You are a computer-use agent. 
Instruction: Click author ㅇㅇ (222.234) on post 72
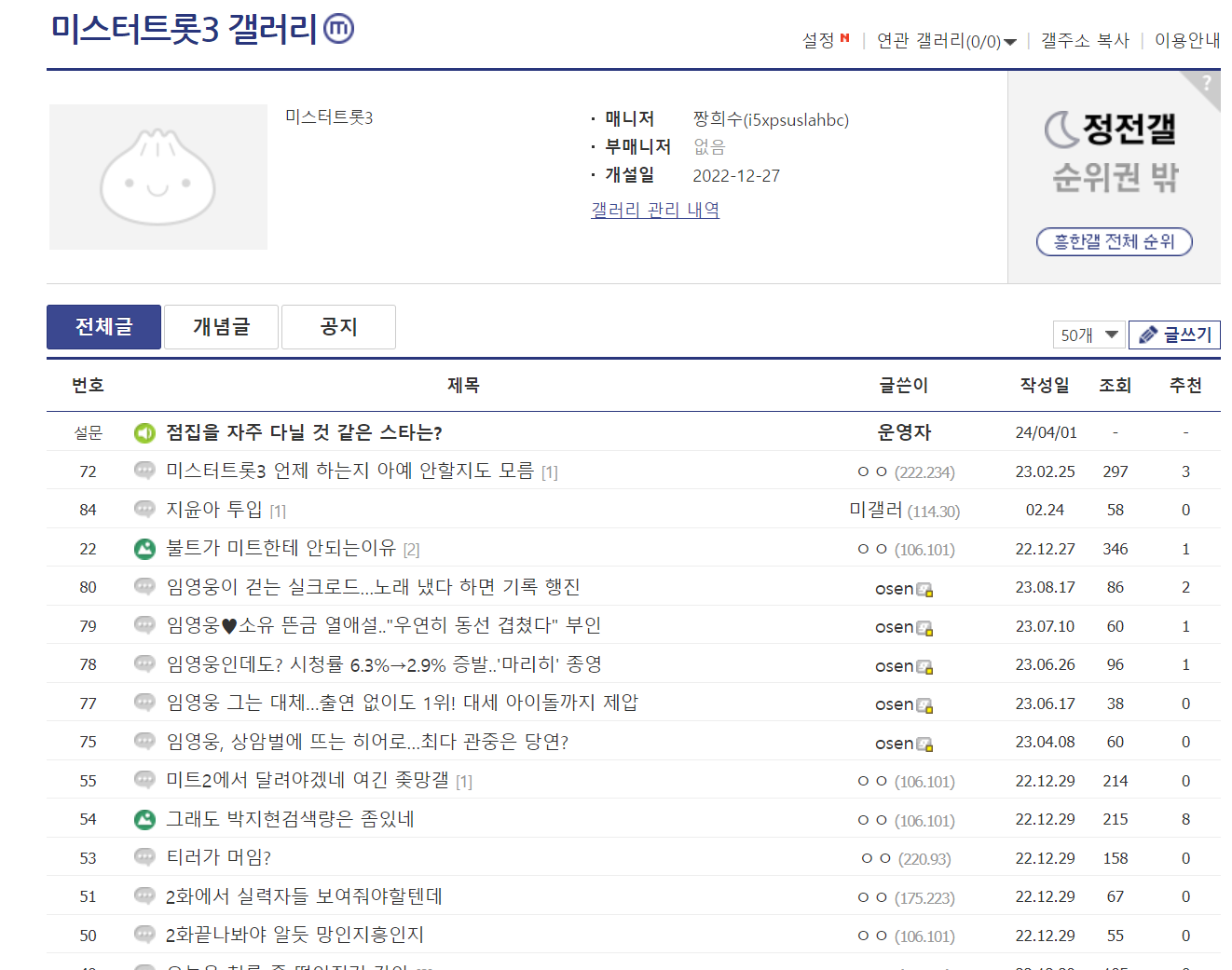pyautogui.click(x=906, y=471)
